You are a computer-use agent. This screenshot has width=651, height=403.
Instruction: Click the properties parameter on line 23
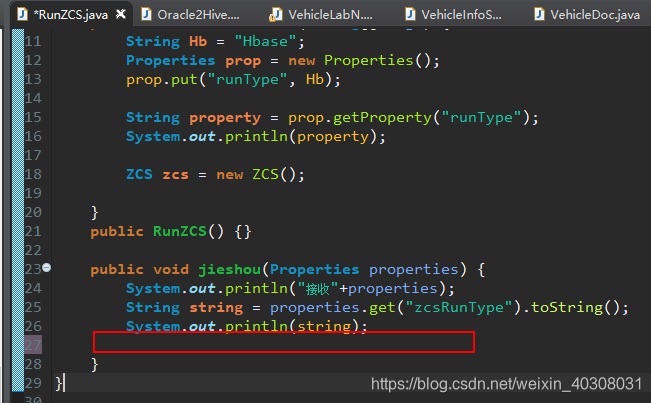click(x=414, y=270)
